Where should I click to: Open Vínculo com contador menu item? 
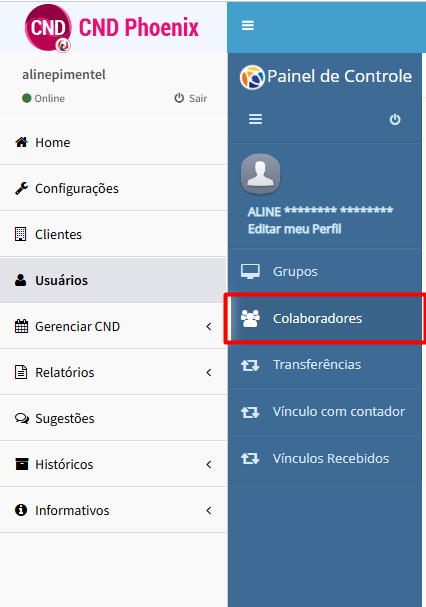click(x=325, y=412)
